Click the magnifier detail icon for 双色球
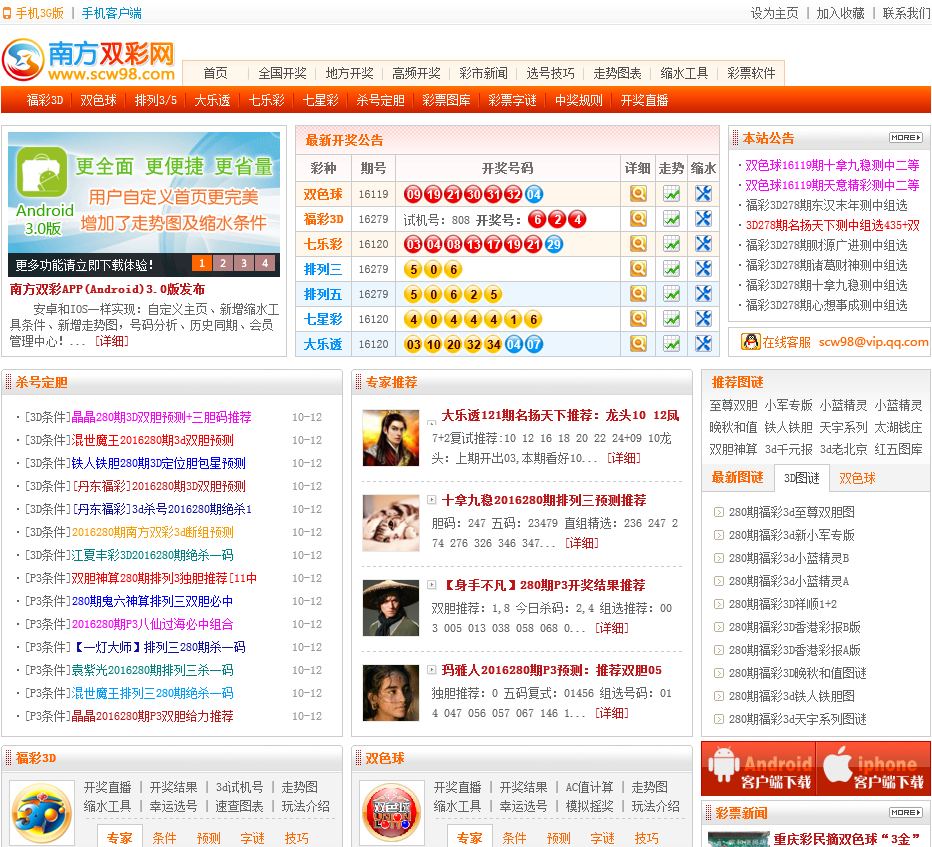Viewport: 932px width, 847px height. tap(638, 194)
